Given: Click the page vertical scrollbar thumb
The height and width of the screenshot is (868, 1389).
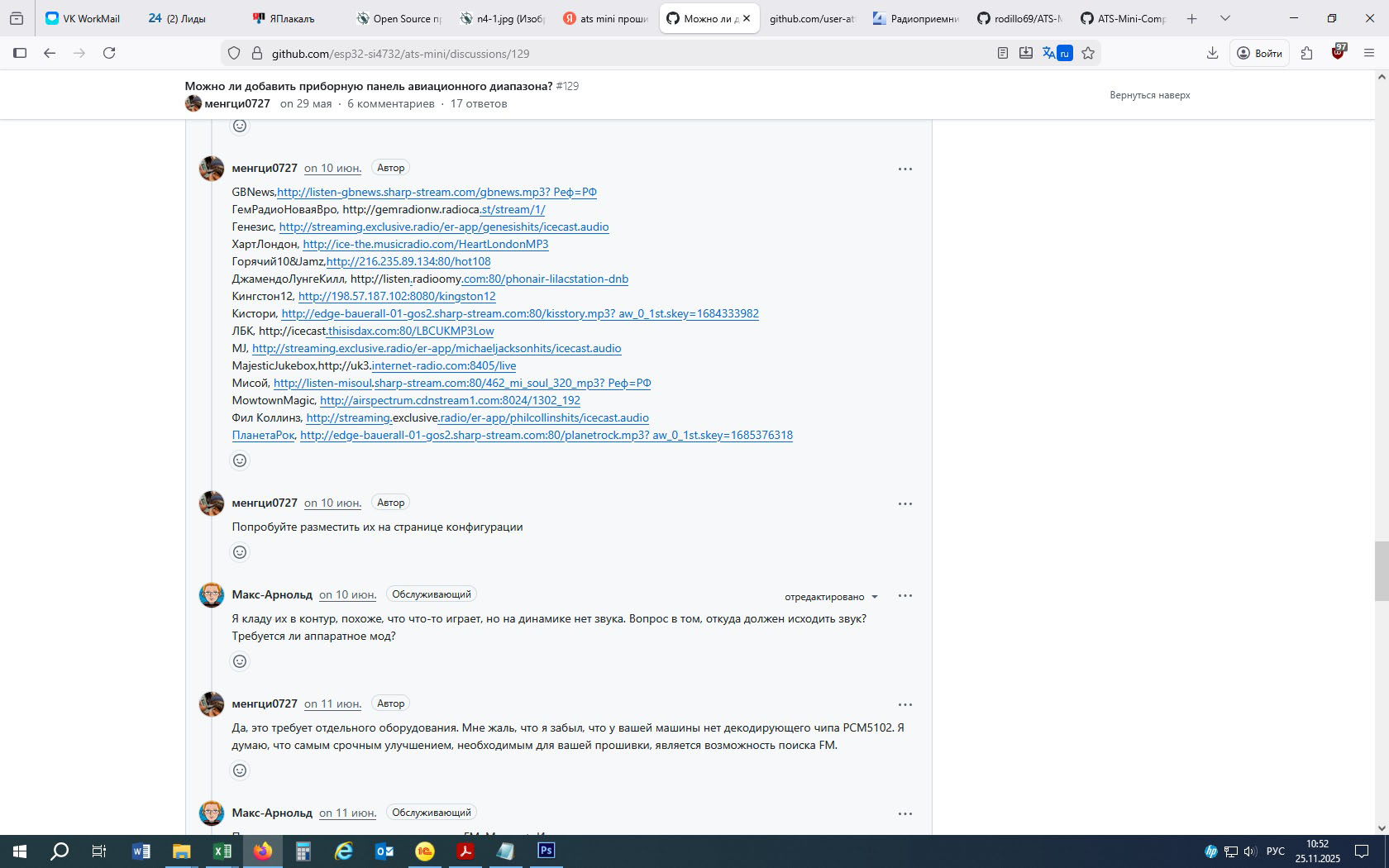Looking at the screenshot, I should [1381, 570].
